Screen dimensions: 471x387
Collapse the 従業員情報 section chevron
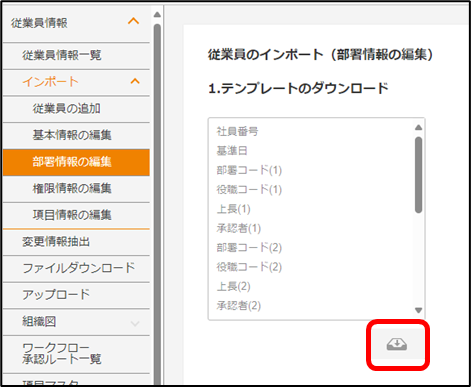tap(134, 21)
